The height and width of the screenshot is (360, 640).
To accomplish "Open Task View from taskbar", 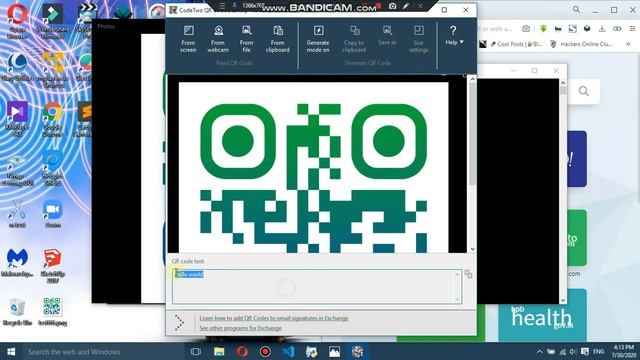I will [196, 351].
